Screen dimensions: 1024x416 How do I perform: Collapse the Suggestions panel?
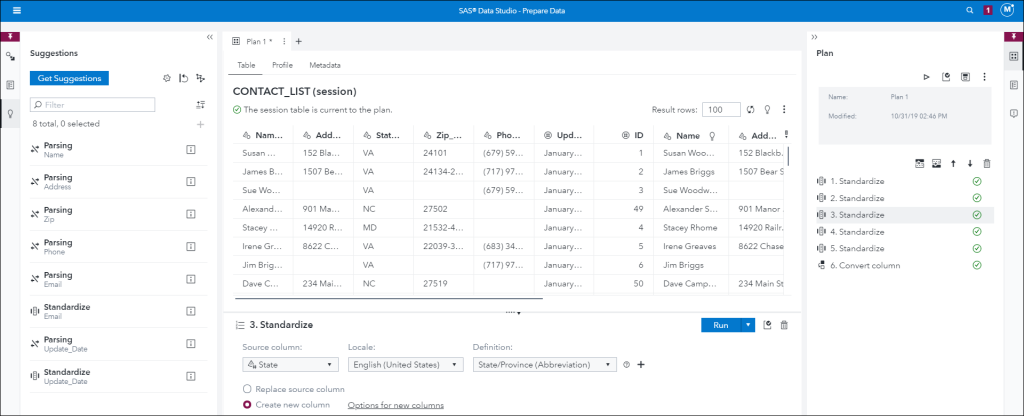pyautogui.click(x=210, y=37)
